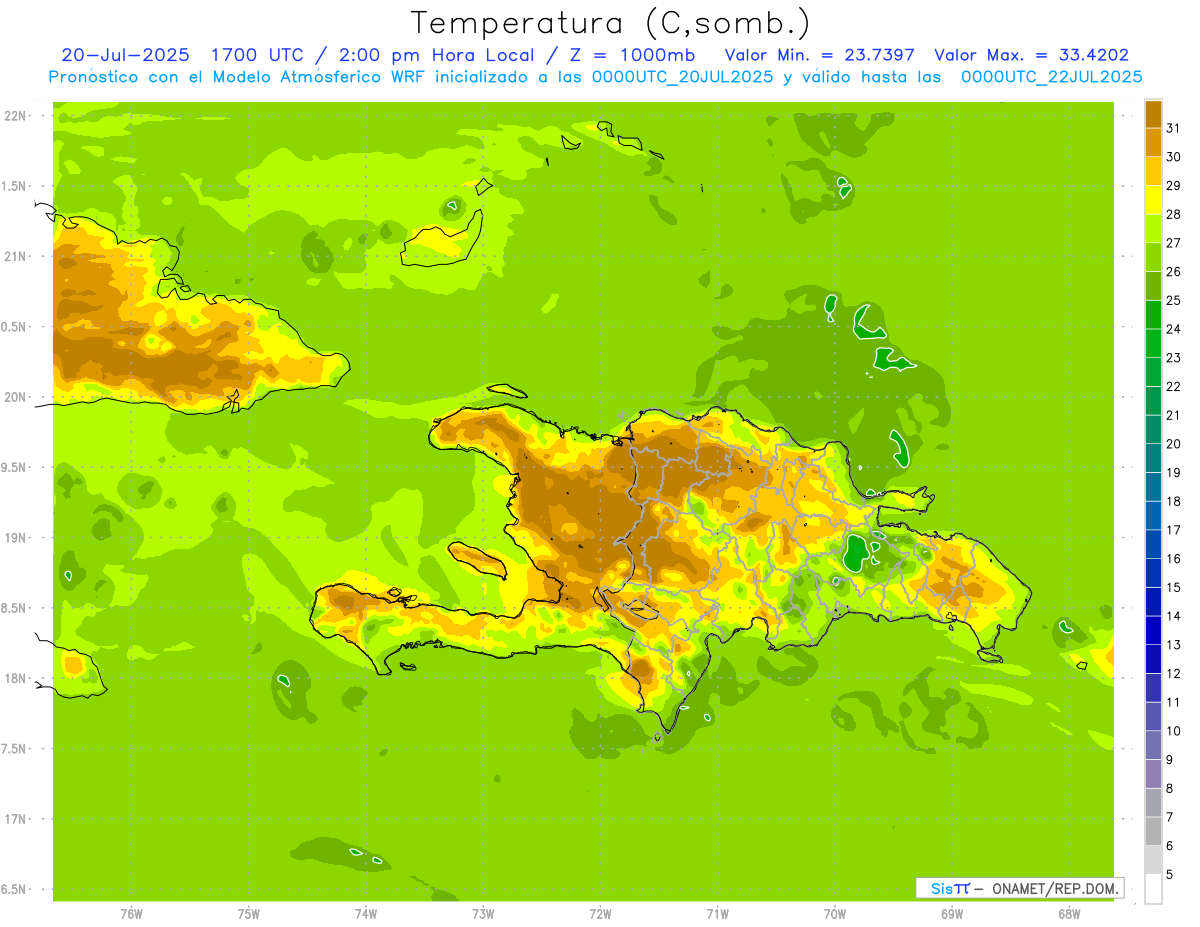1200x927 pixels.
Task: Pick the legend band between 25 and 26
Action: [x=1153, y=285]
